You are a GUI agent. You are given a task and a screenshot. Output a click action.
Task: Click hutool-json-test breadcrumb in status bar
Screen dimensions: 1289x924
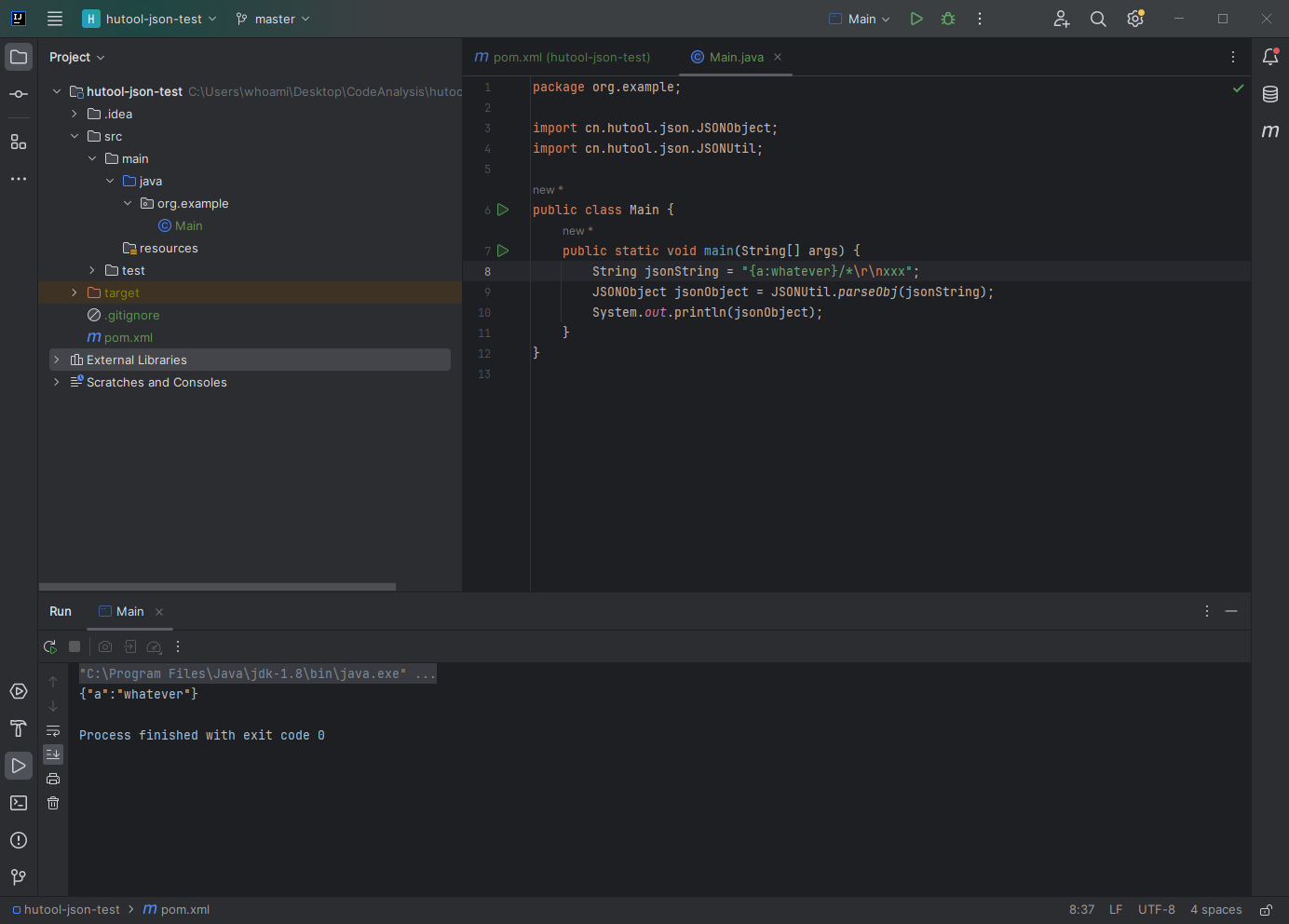66,910
